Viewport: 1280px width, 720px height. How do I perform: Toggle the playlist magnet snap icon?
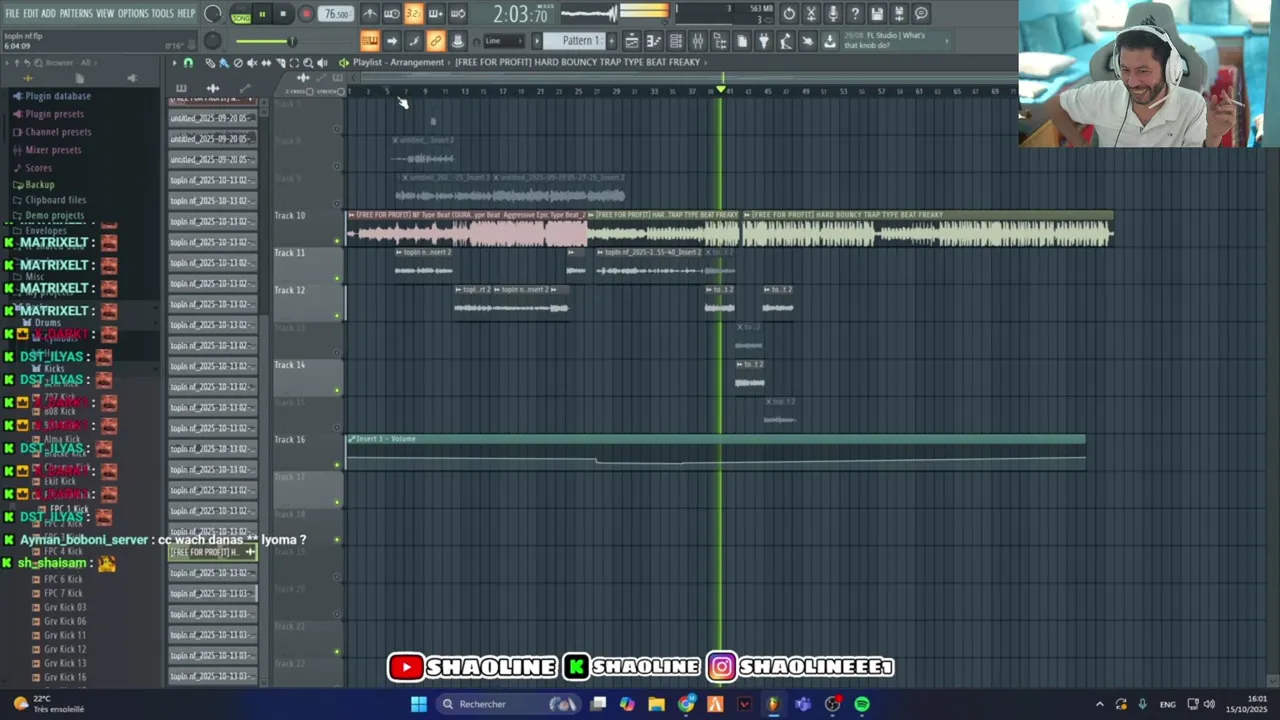coord(188,63)
